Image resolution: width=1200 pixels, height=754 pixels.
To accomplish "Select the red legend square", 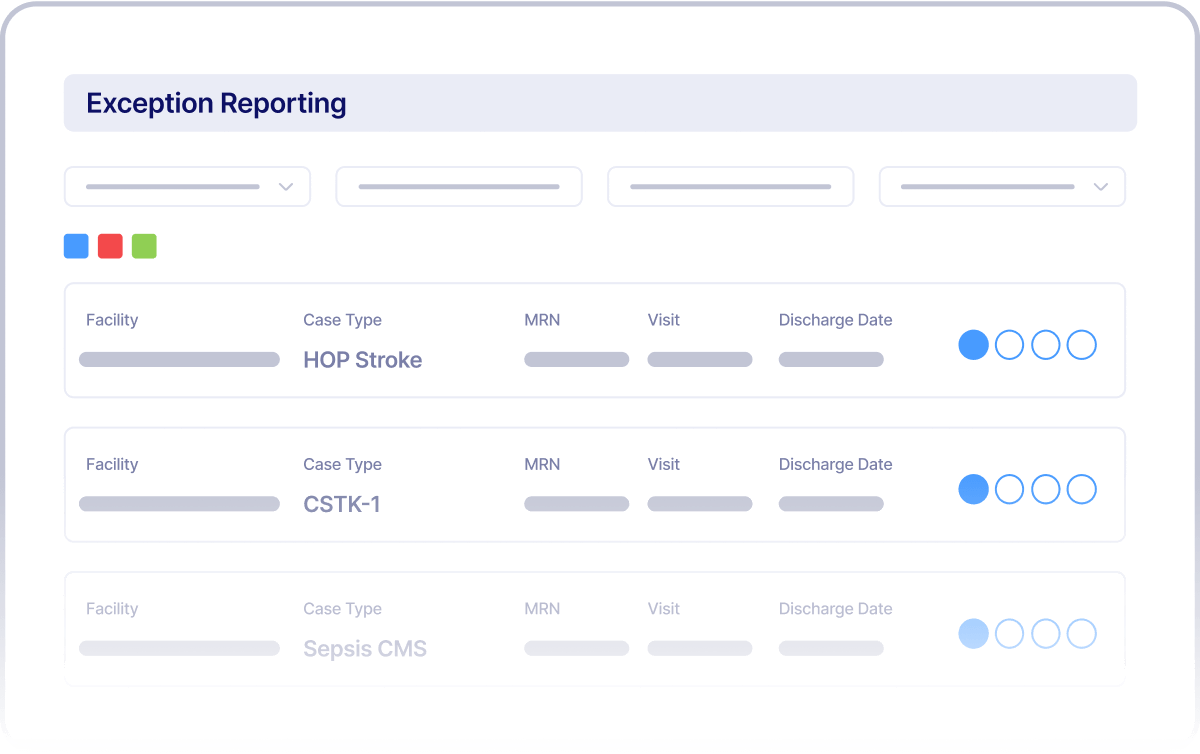I will pos(110,245).
